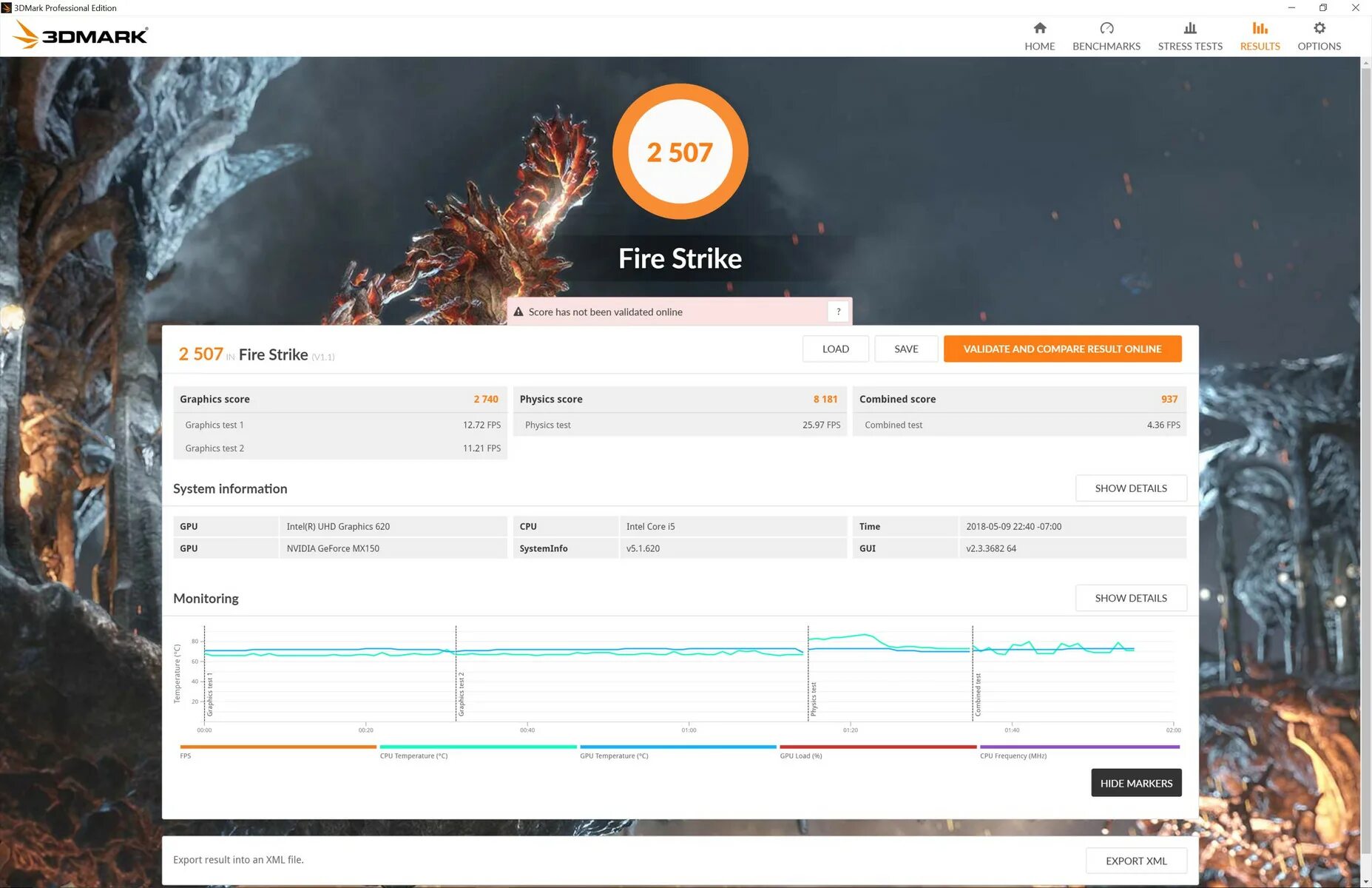Click the 4.36 FPS Combined test result
Image resolution: width=1372 pixels, height=888 pixels.
(x=1163, y=425)
